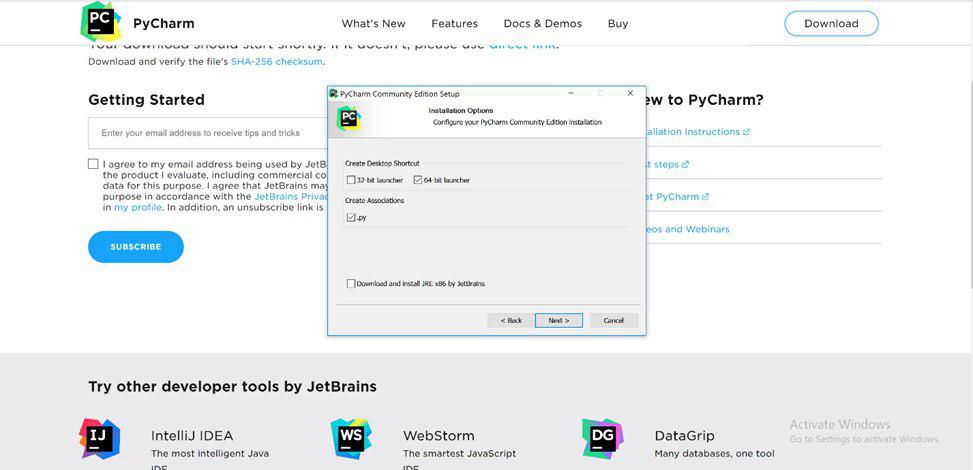
Task: Click the Back button in installer
Action: [510, 320]
